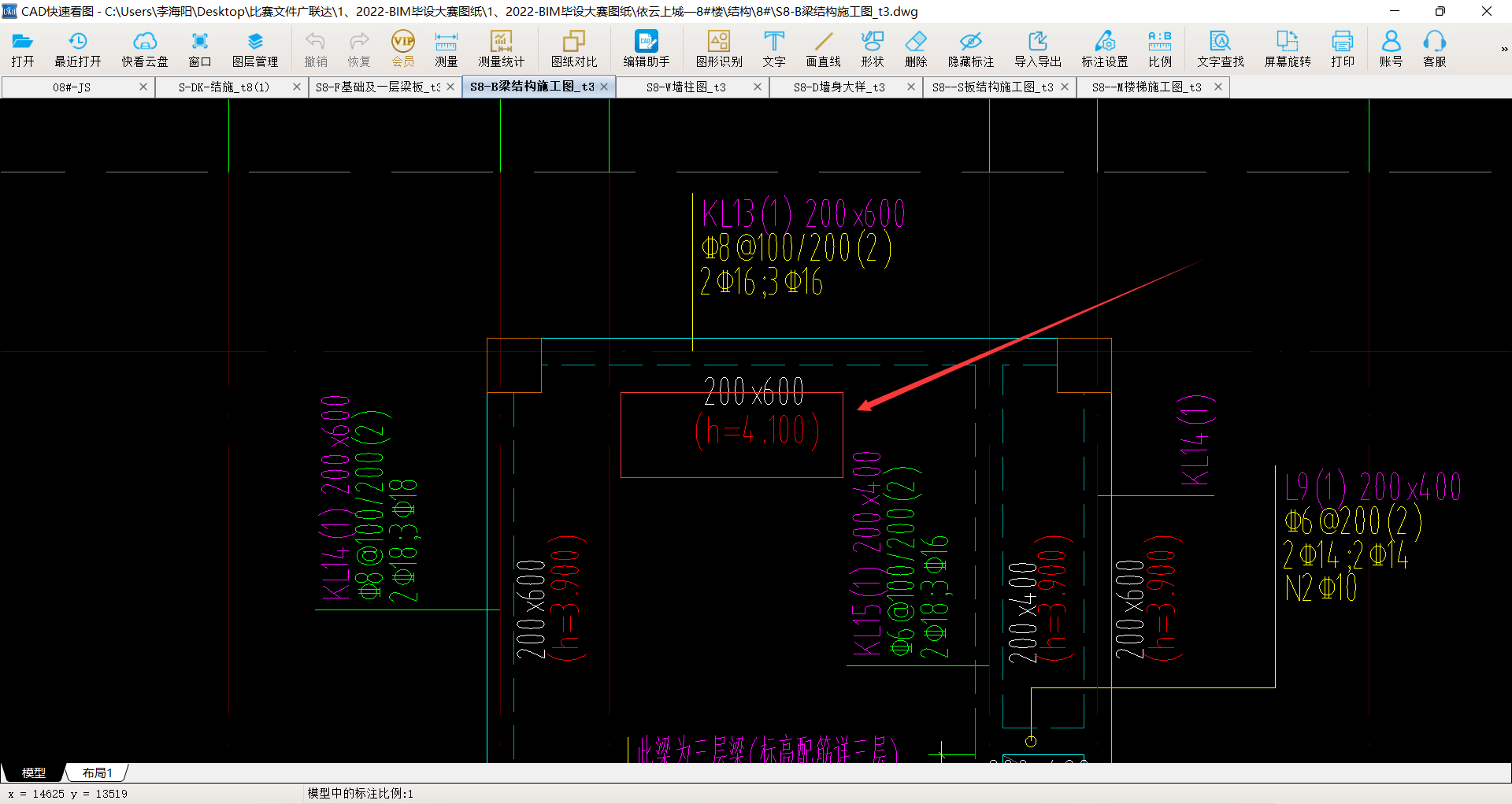
Task: Open the 账号 account icon
Action: 1392,49
